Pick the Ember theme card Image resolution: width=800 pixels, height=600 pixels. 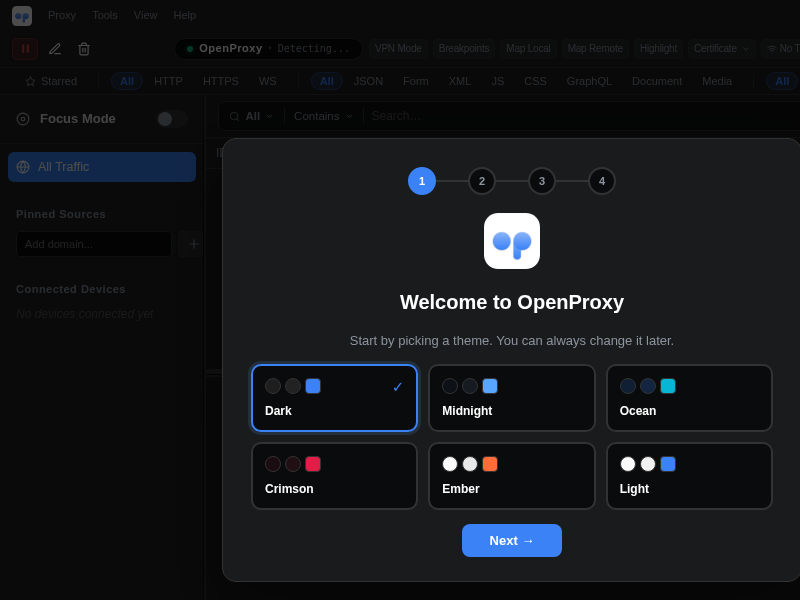coord(512,476)
